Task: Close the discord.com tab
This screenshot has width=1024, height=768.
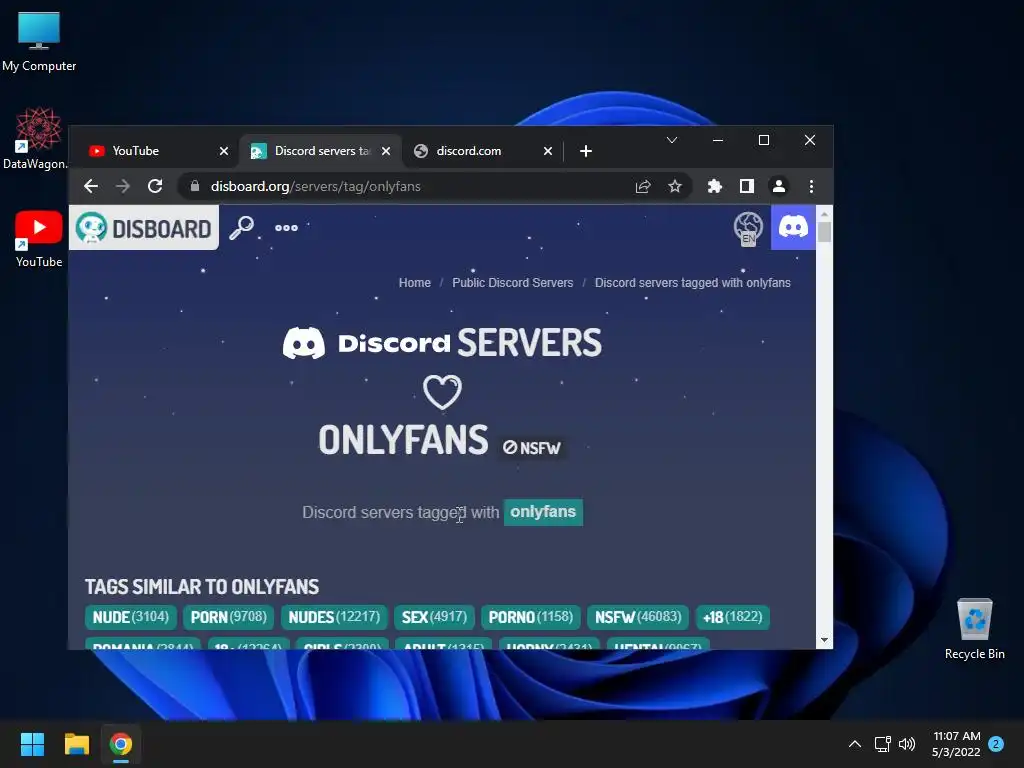Action: click(548, 151)
